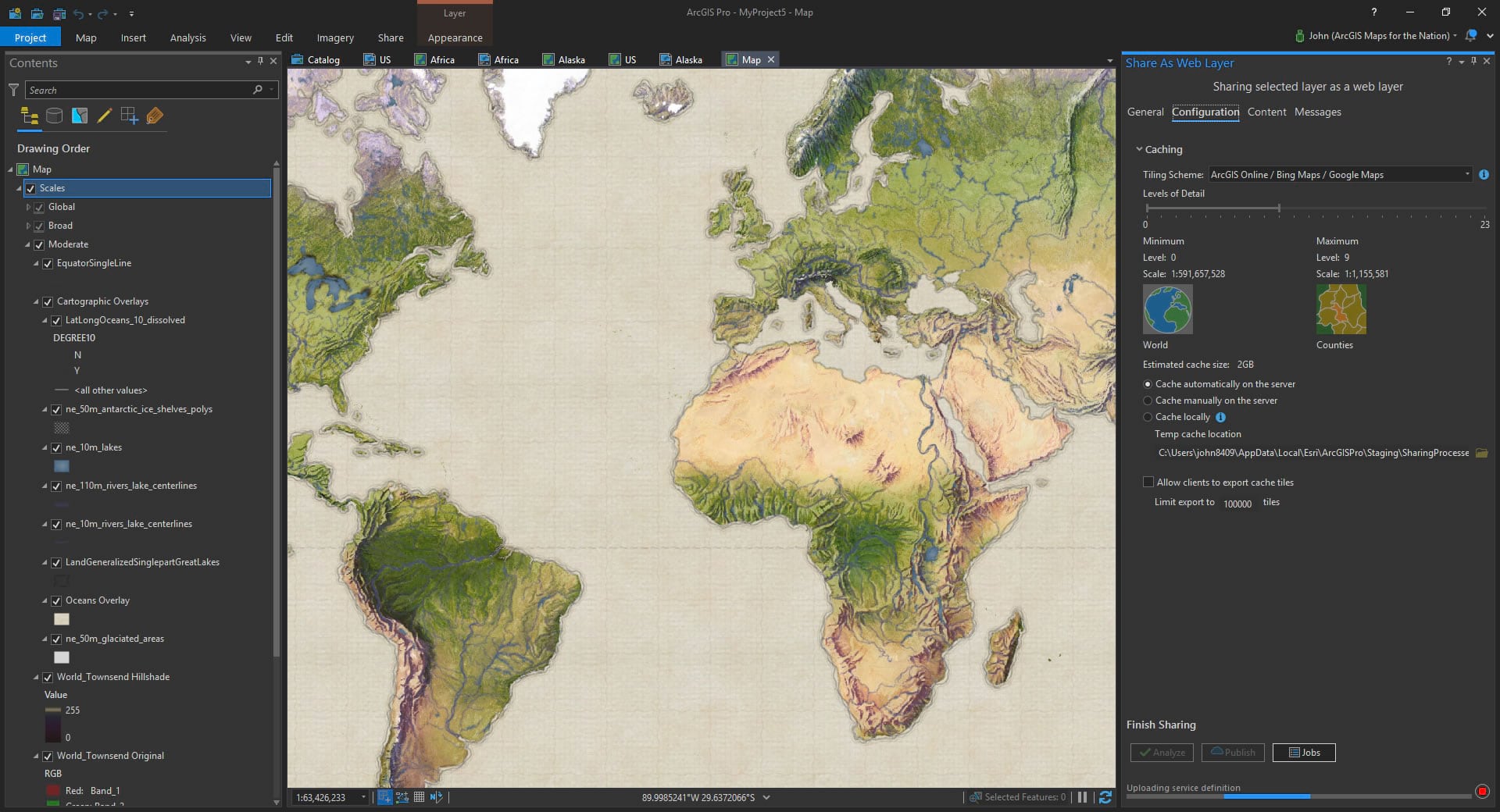Click the Jobs button

(1303, 753)
